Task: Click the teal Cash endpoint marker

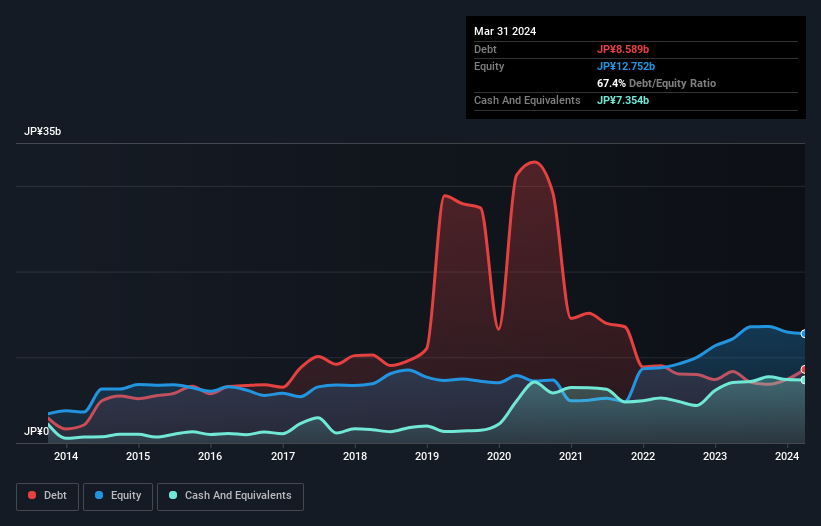Action: click(804, 380)
